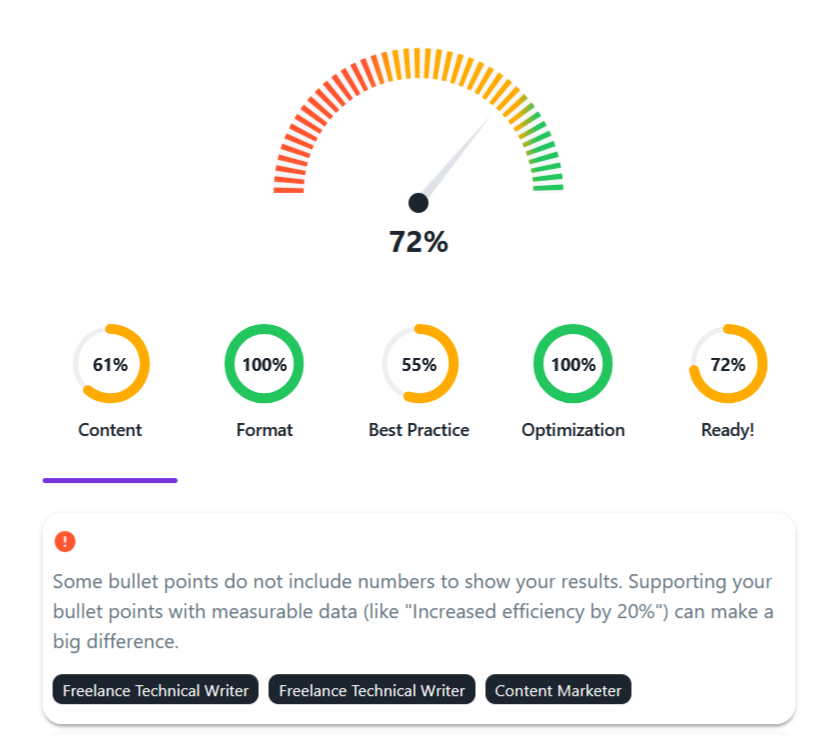Click the Ready! 72% progress ring
836x736 pixels.
coord(728,364)
